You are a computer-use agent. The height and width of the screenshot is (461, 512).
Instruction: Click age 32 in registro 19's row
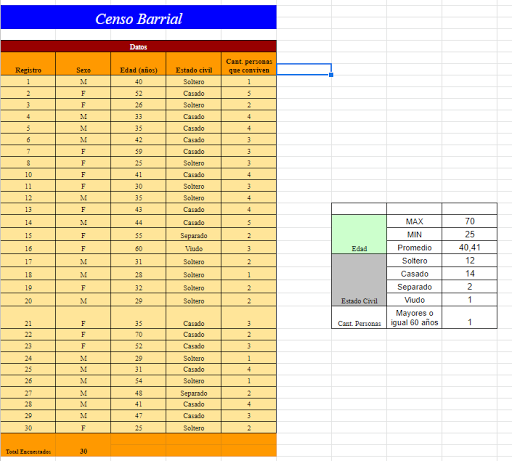tap(138, 287)
